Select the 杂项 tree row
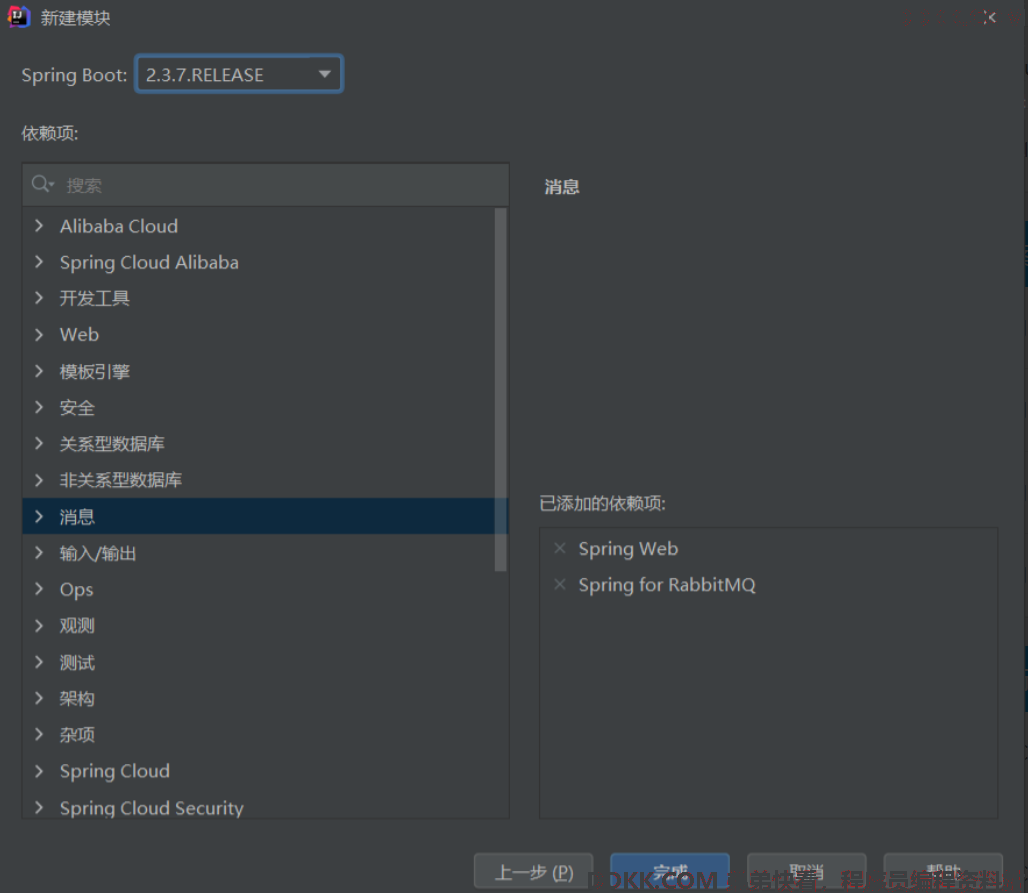 coord(259,734)
